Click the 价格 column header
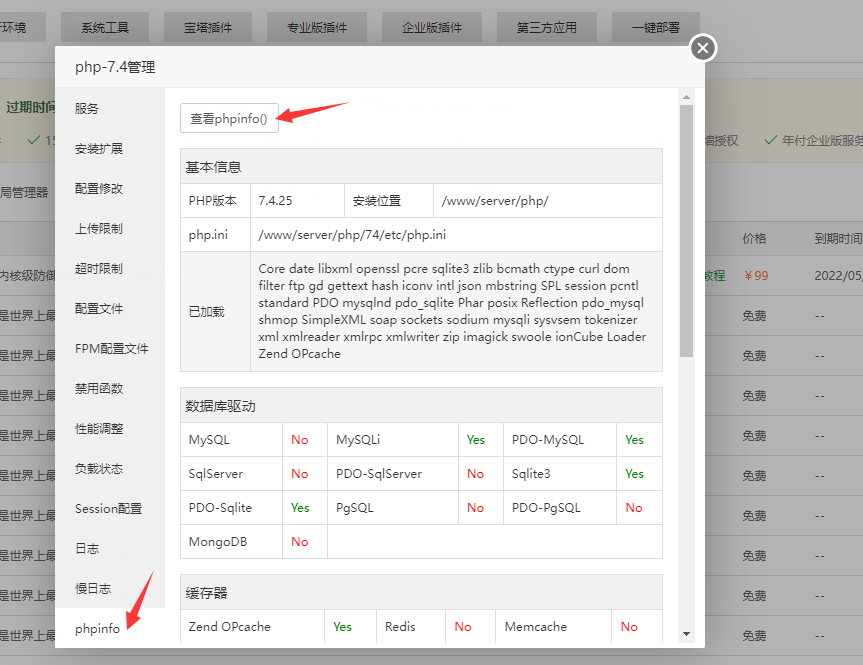 (x=754, y=238)
